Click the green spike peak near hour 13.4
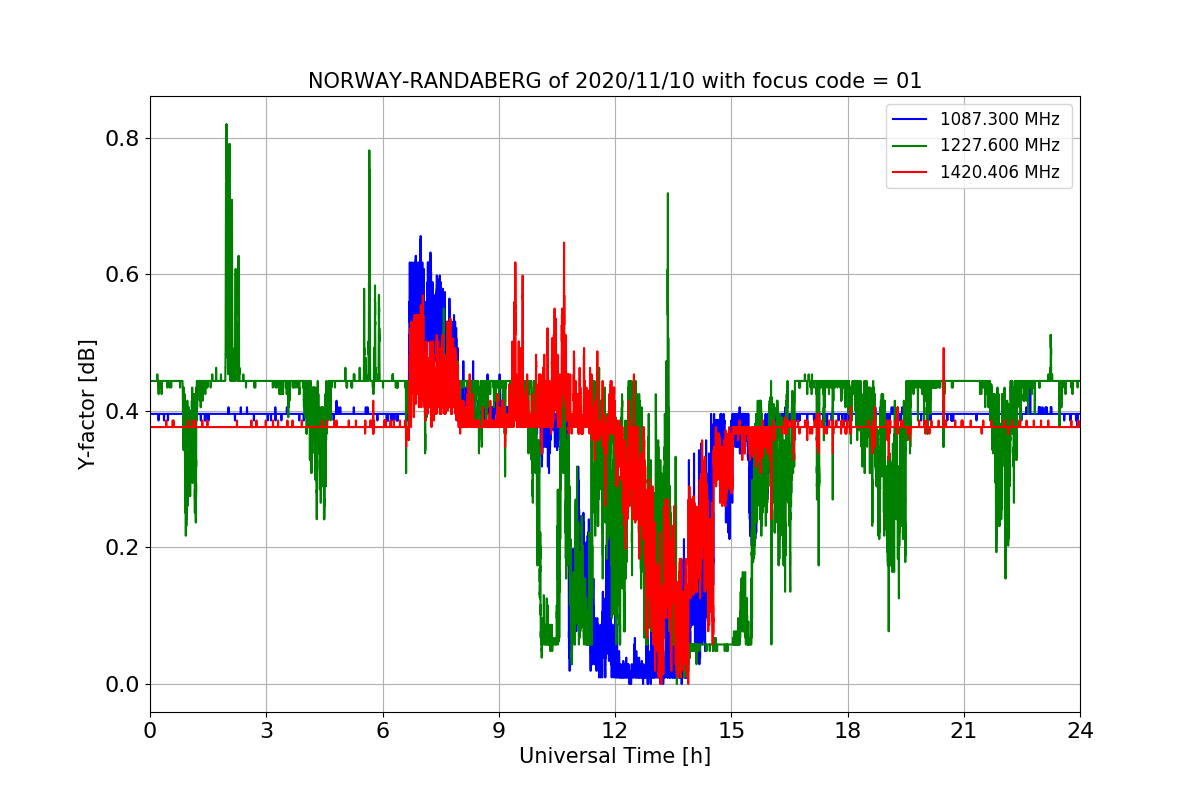 [667, 195]
